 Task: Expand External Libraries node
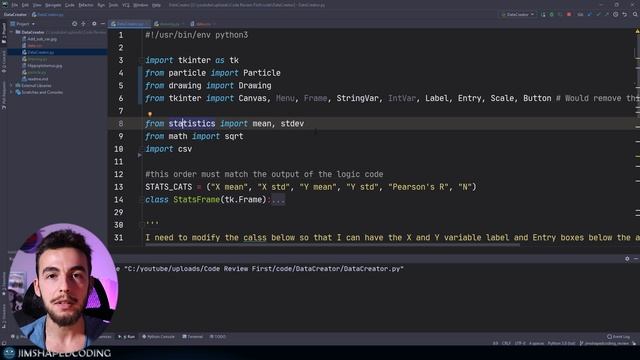(x=12, y=85)
